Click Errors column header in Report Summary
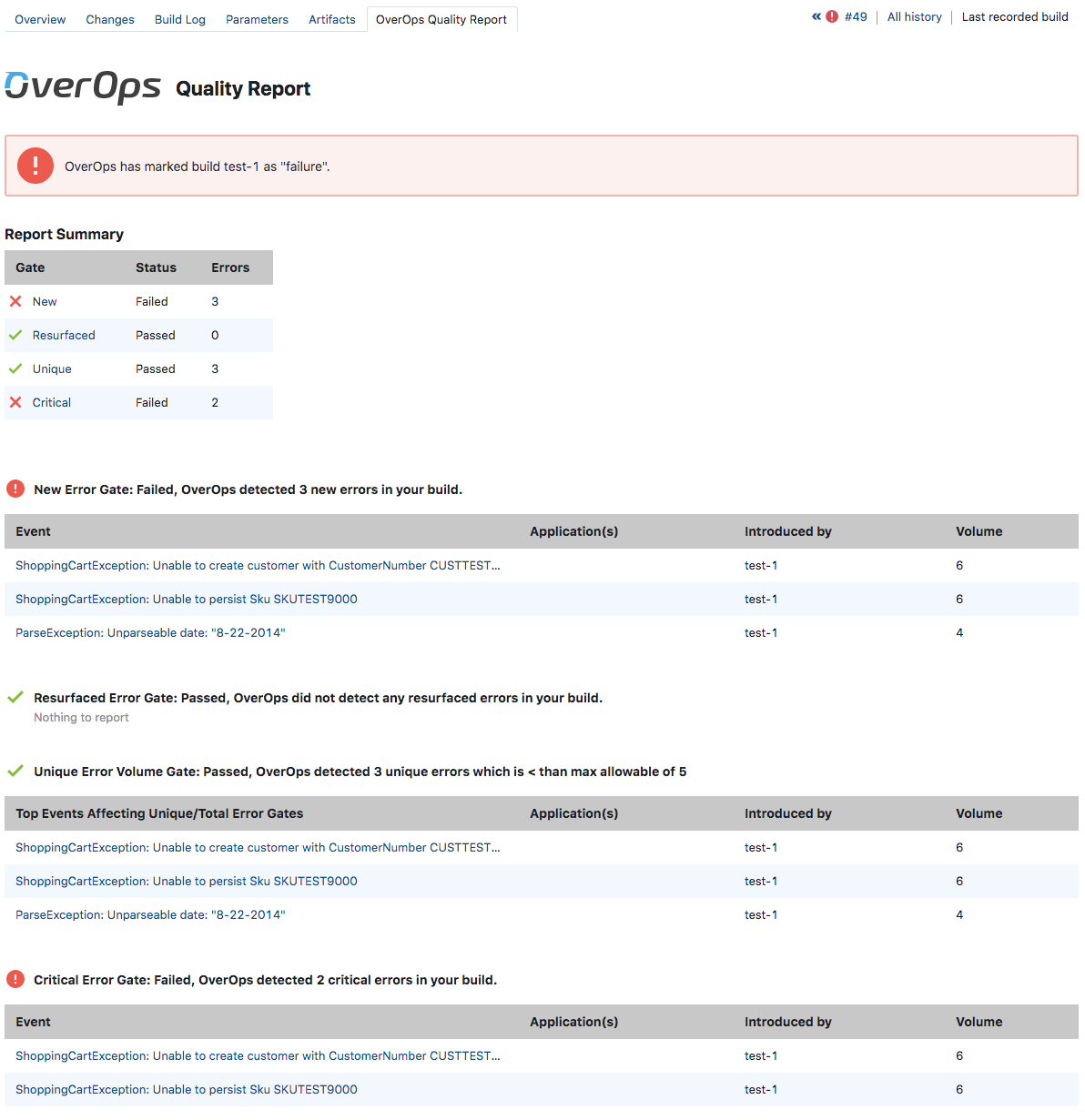1085x1120 pixels. pyautogui.click(x=230, y=267)
